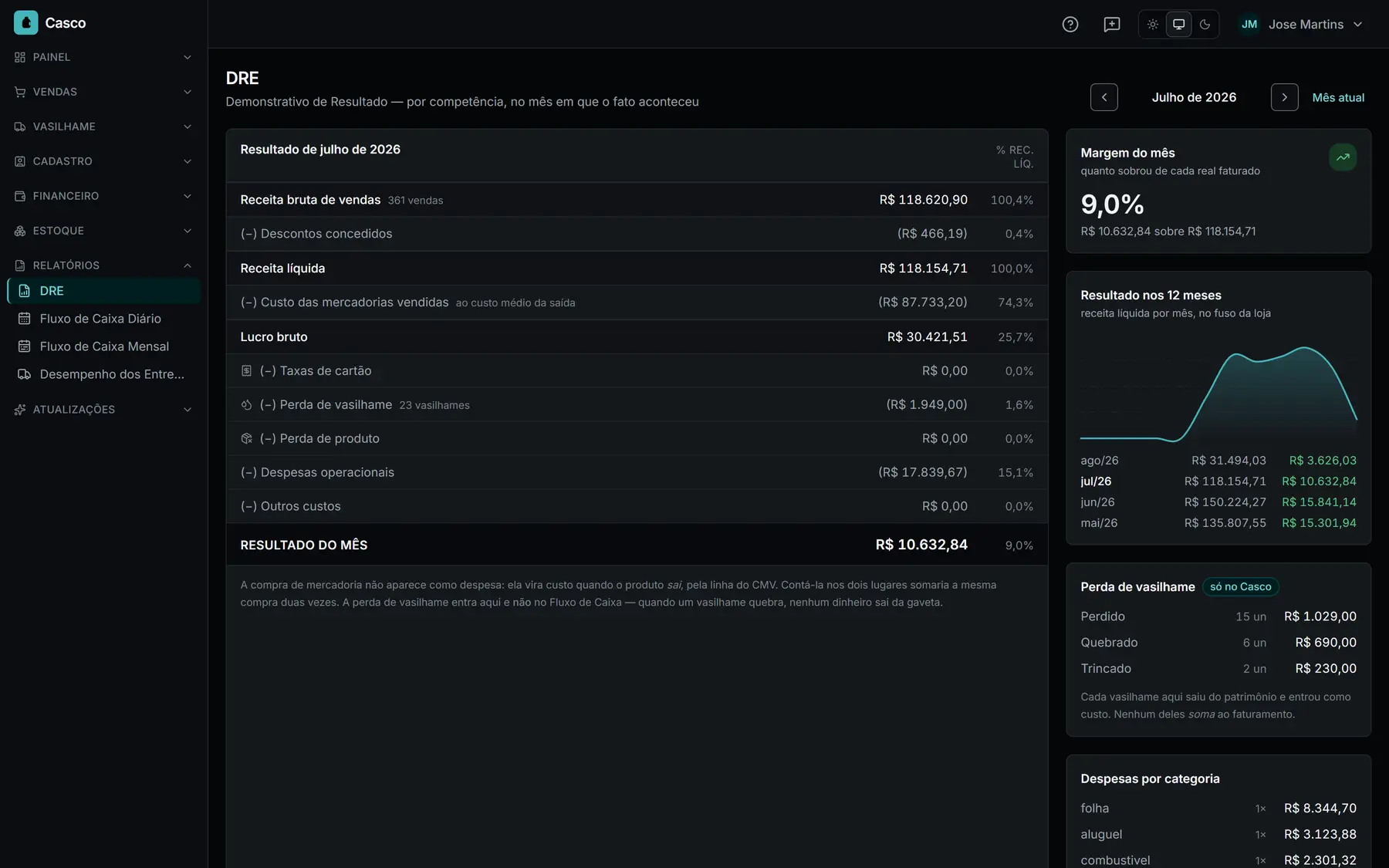Click the CADASTRO sidebar icon
The image size is (1389, 868).
[20, 161]
